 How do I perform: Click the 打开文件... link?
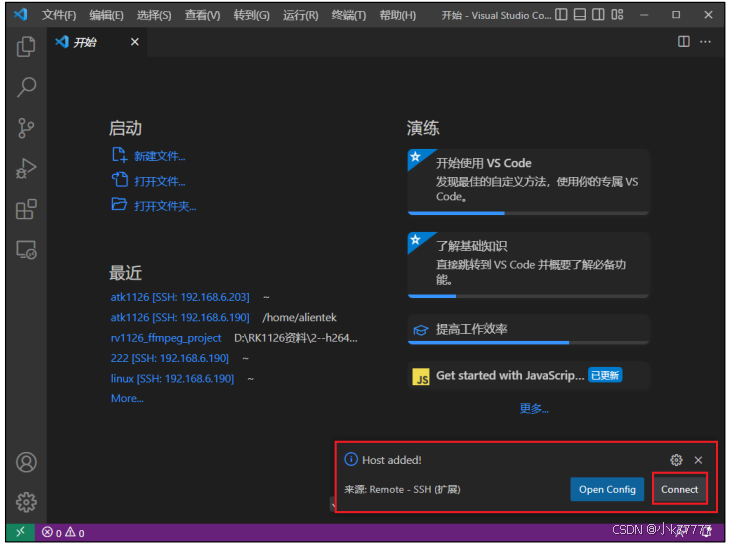coord(159,181)
